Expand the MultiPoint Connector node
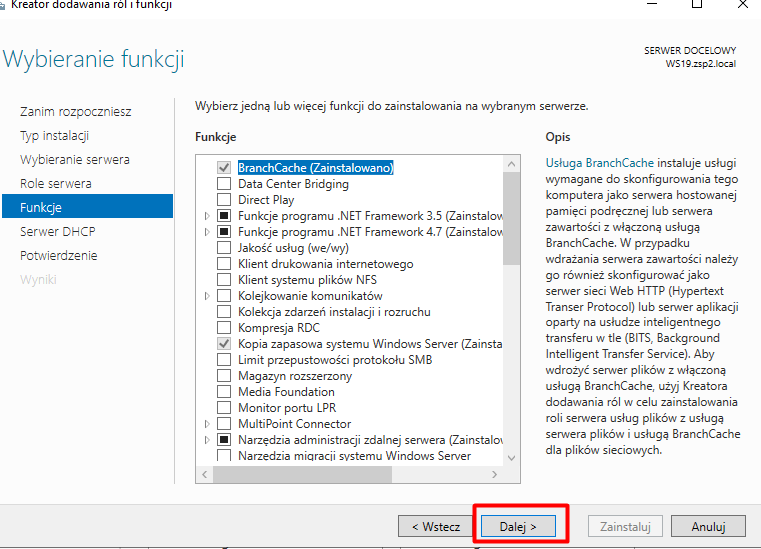 click(207, 424)
